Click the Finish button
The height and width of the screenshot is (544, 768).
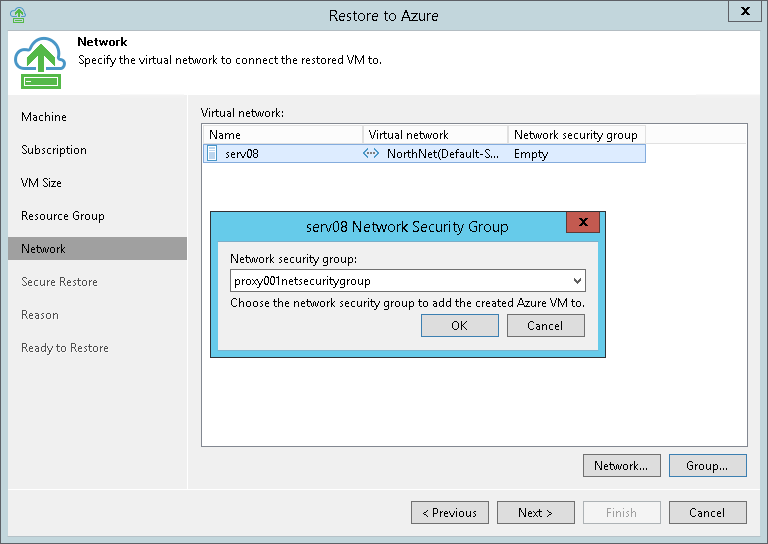click(622, 513)
